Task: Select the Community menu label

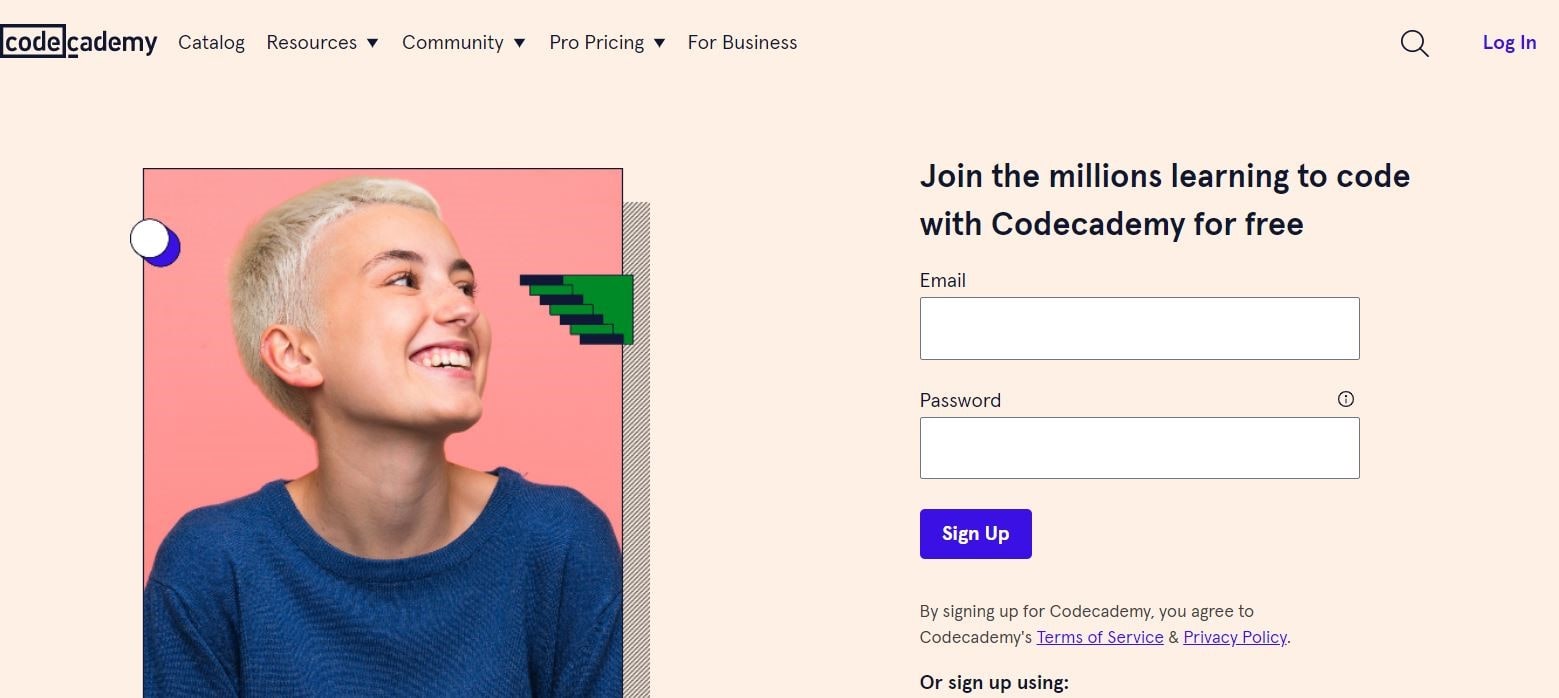Action: coord(452,42)
